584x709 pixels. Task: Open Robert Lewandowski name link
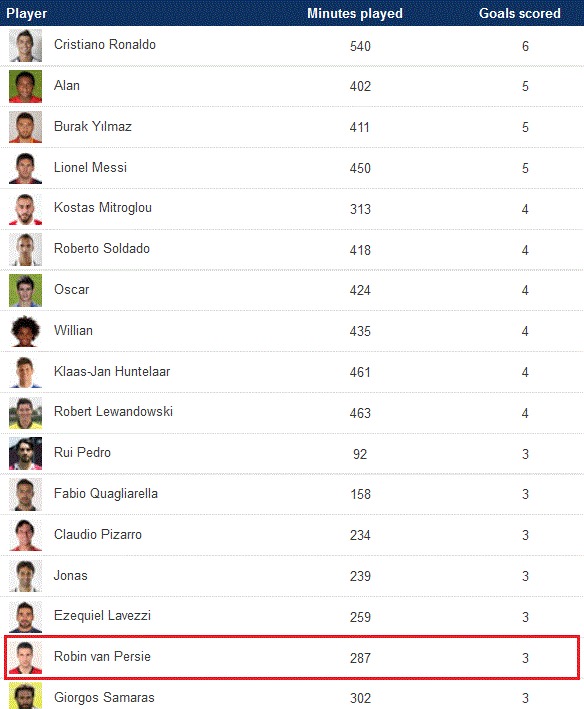[113, 411]
